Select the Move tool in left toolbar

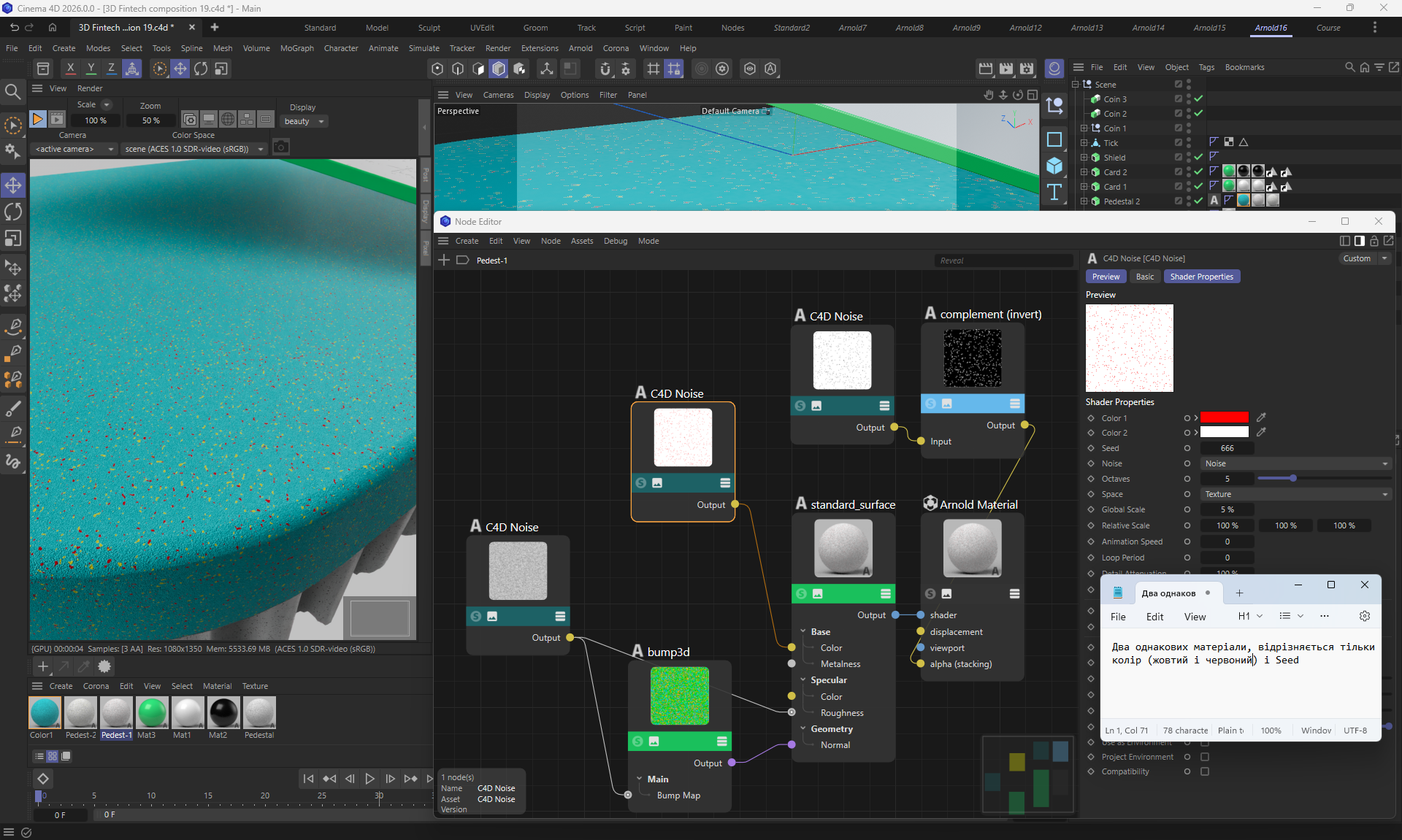[x=13, y=185]
